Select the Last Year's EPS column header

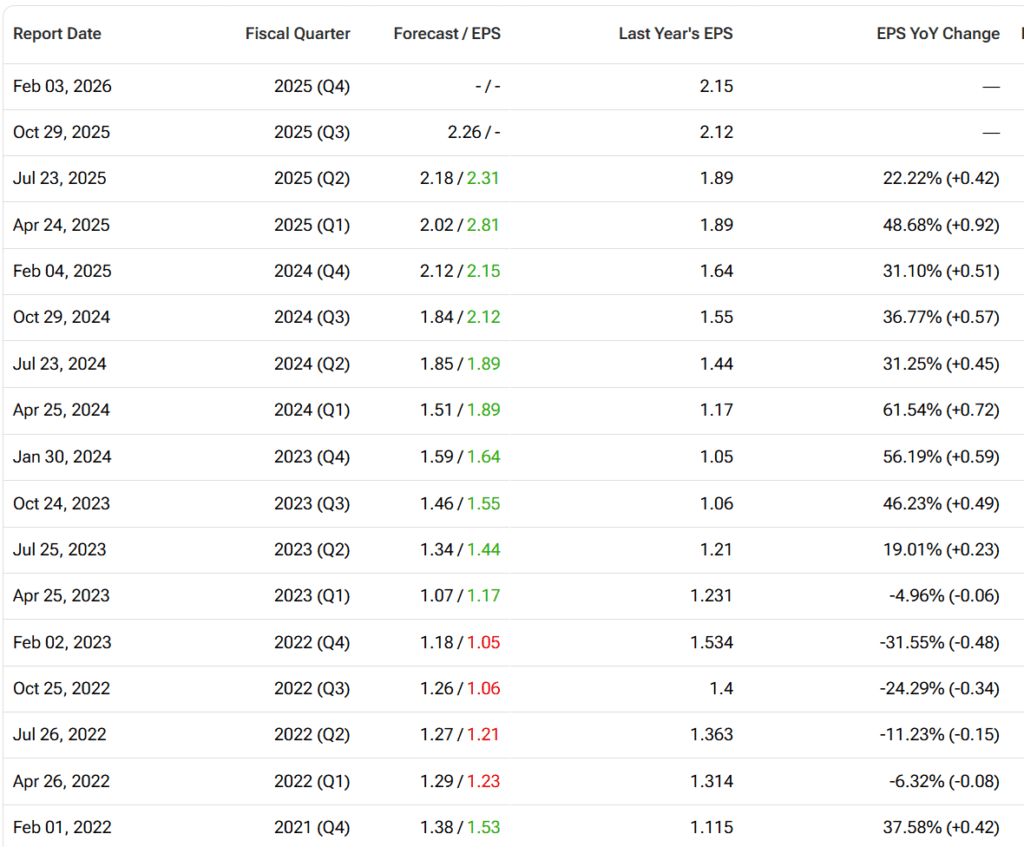[x=675, y=34]
